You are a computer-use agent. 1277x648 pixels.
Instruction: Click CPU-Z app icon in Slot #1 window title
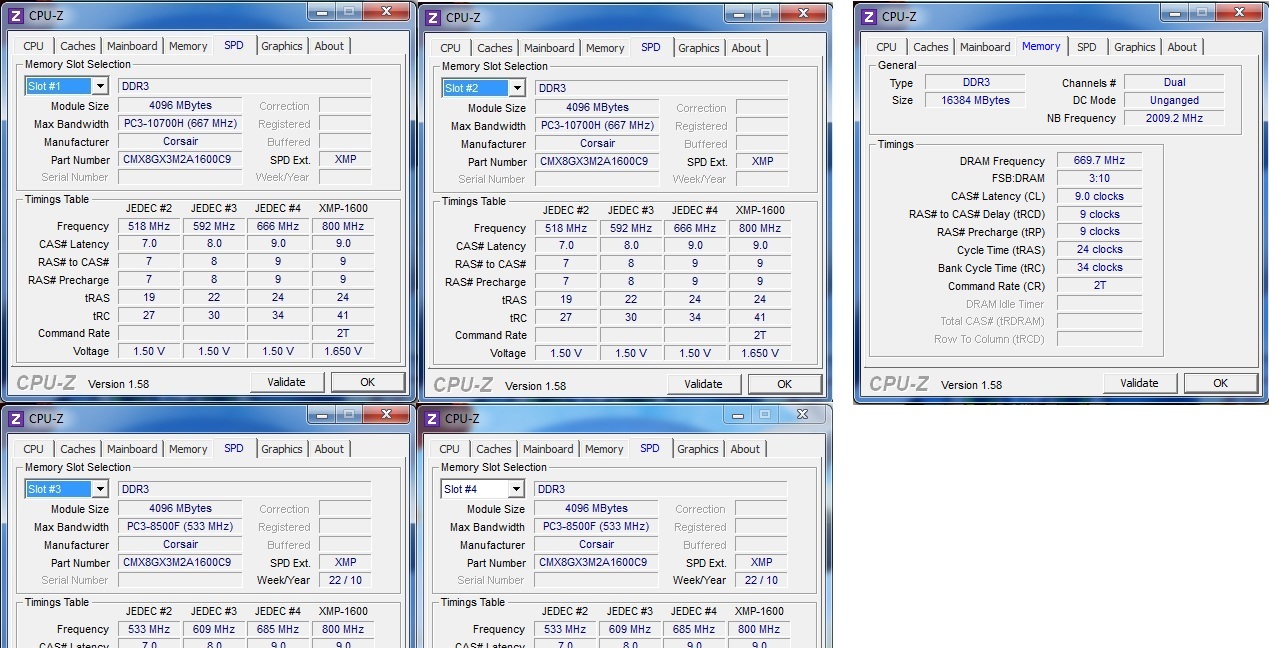15,15
